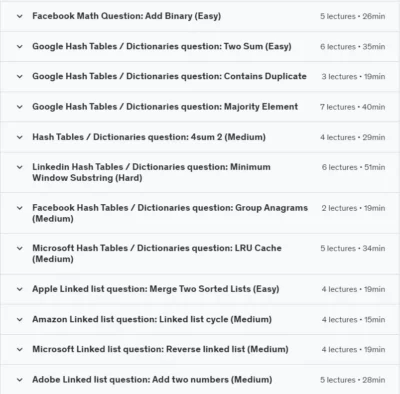Click the 6 lectures • 51min label

click(353, 167)
